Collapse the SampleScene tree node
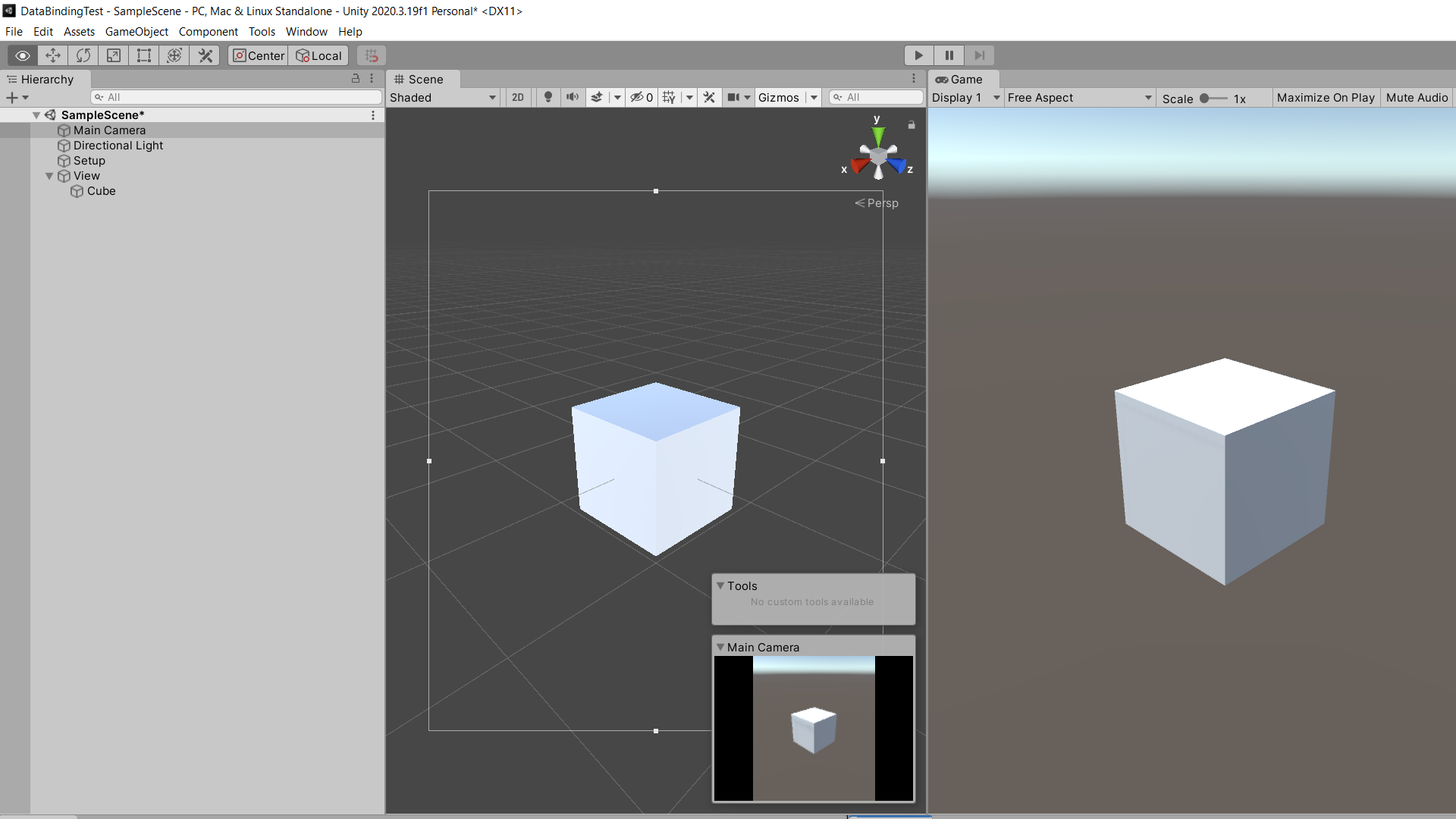This screenshot has height=819, width=1456. [36, 115]
